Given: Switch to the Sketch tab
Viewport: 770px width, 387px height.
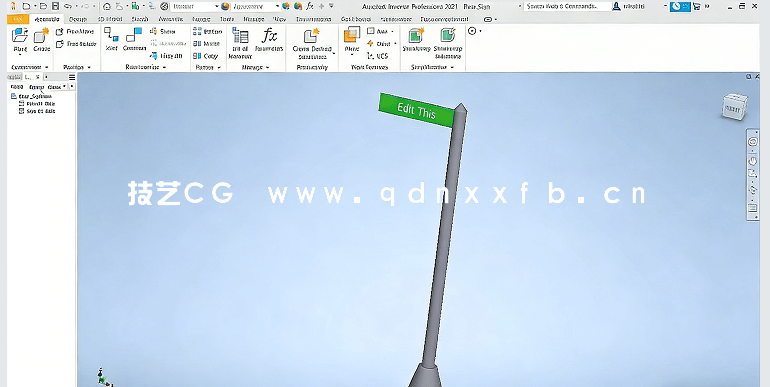Looking at the screenshot, I should [x=140, y=19].
